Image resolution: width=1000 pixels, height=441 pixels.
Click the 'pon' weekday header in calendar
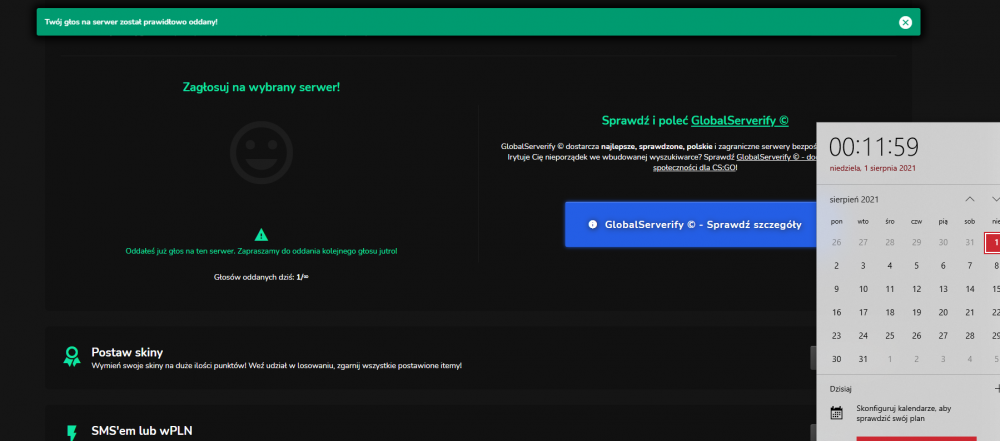(836, 221)
